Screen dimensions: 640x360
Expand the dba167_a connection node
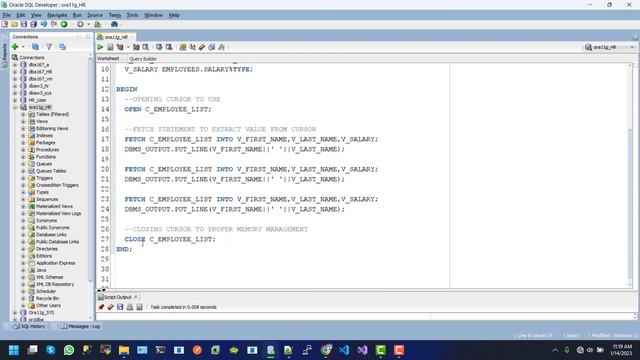pyautogui.click(x=15, y=64)
